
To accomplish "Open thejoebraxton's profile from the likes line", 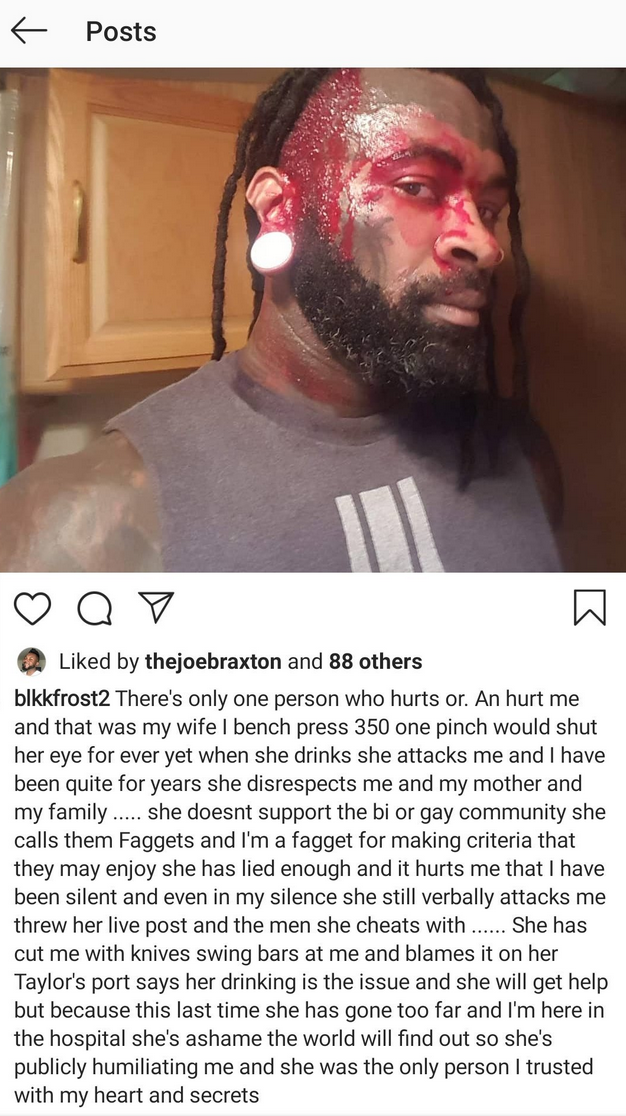I will coord(213,662).
